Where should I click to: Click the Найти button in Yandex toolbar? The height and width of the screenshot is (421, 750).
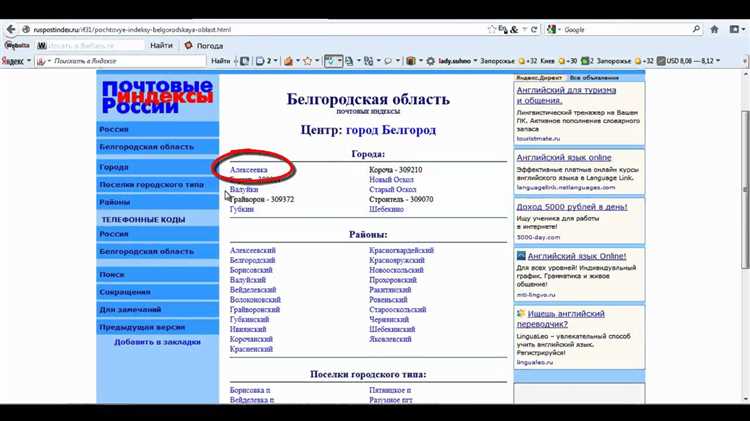(220, 61)
